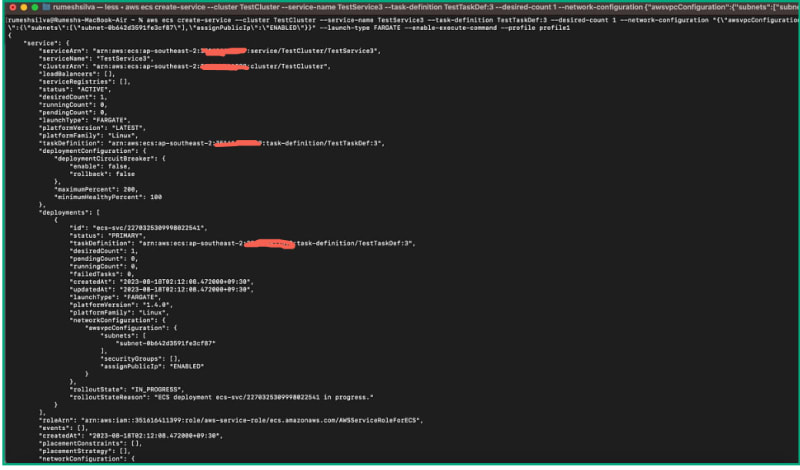Viewport: 800px width, 470px height.
Task: Click the '"rolloutState": "IN_PROGRESS"' line
Action: pos(127,389)
